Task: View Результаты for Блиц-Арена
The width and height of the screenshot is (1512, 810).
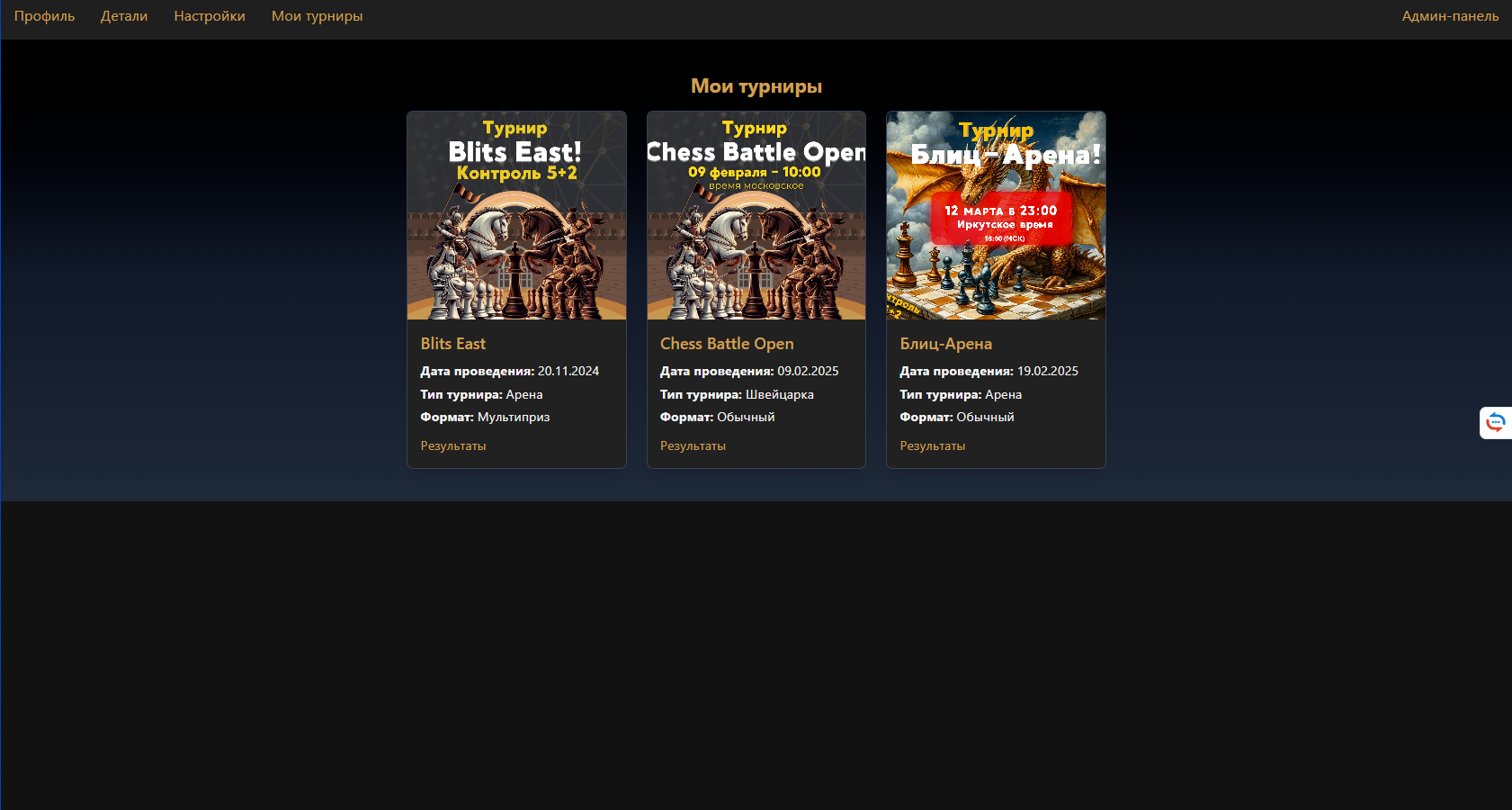Action: coord(933,445)
